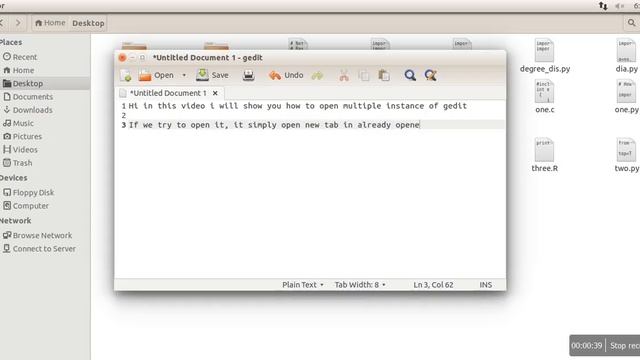
Task: Click the Home breadcrumb in file manager
Action: (50, 23)
